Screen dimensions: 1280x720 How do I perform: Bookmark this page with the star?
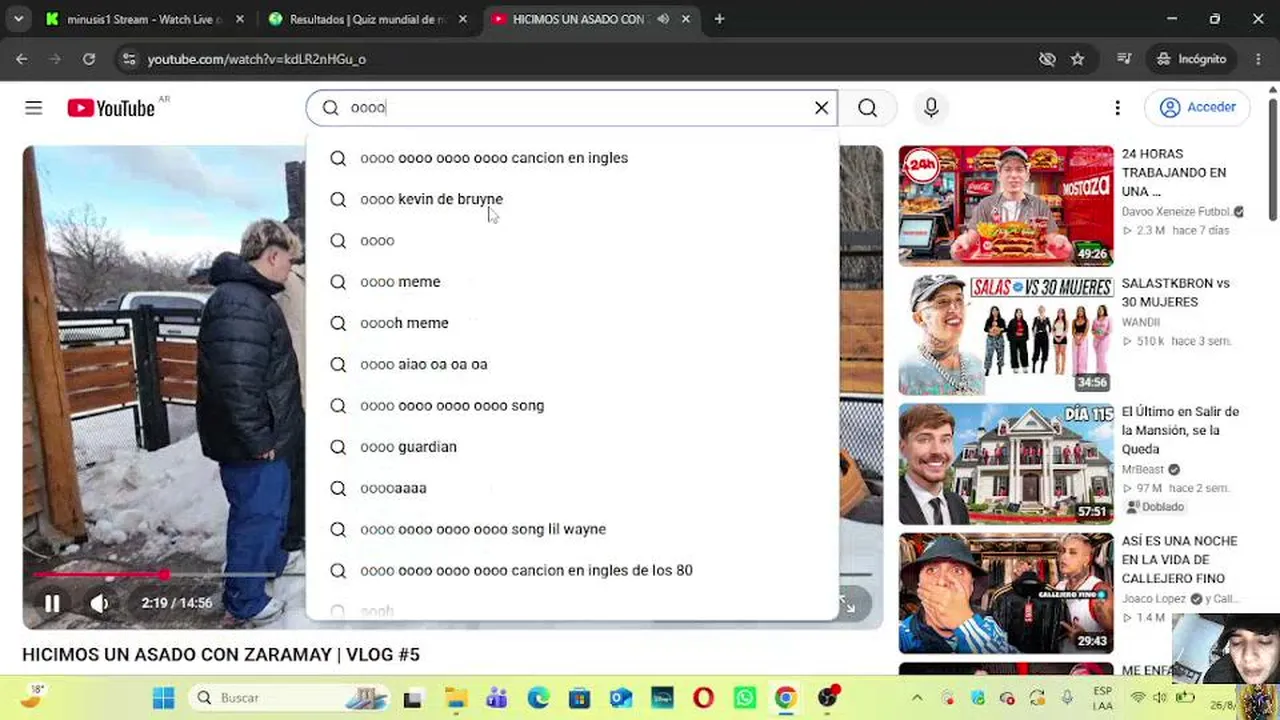click(x=1077, y=59)
